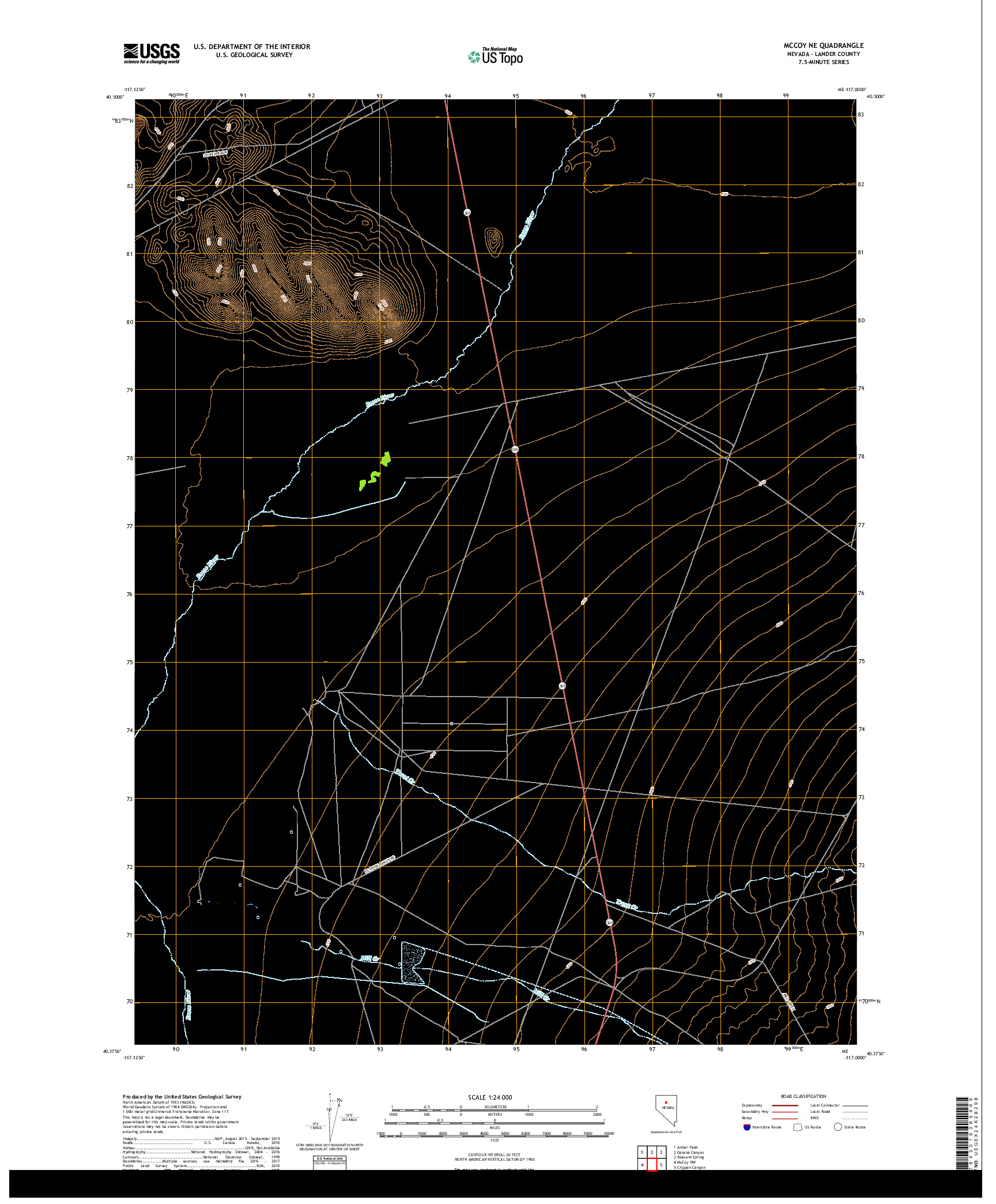Click 'NEVADA - LANDER COUNTY' subtitle
The height and width of the screenshot is (1204, 996).
(823, 54)
